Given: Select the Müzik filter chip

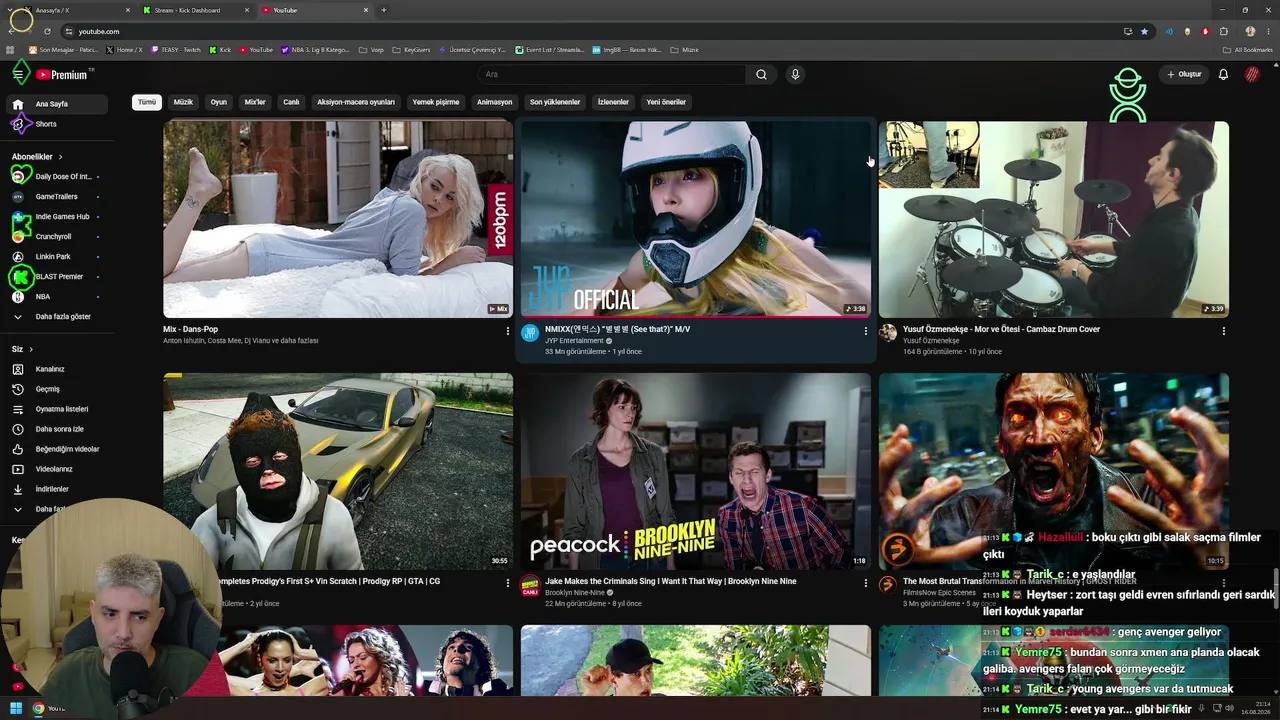Looking at the screenshot, I should pos(183,102).
